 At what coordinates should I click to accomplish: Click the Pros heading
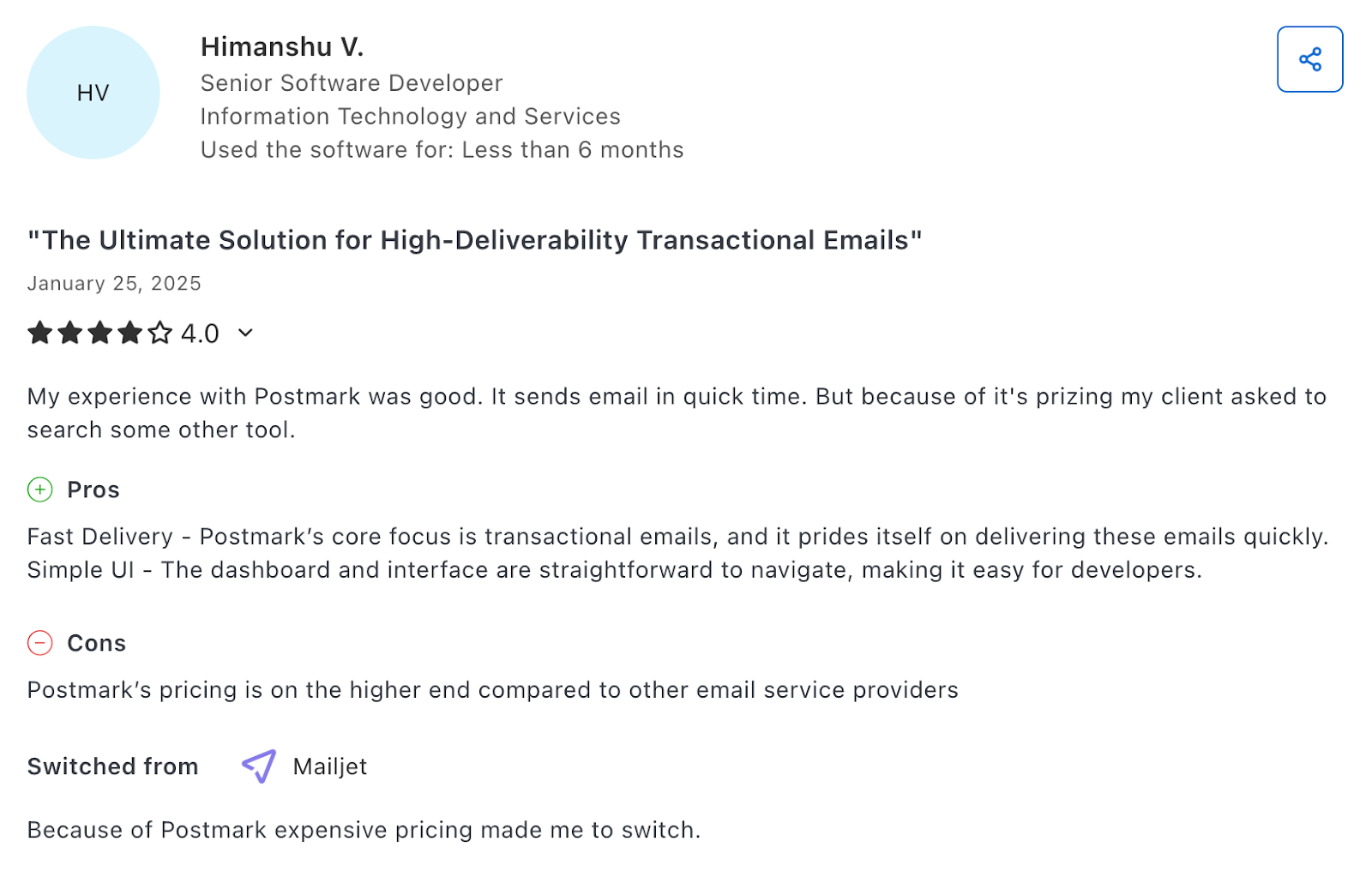click(93, 490)
